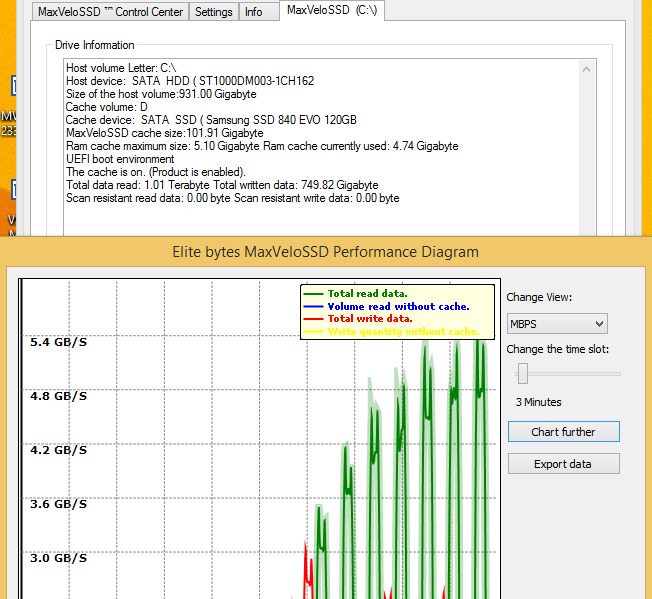Click the 4.2 GB/S axis label

pos(59,450)
